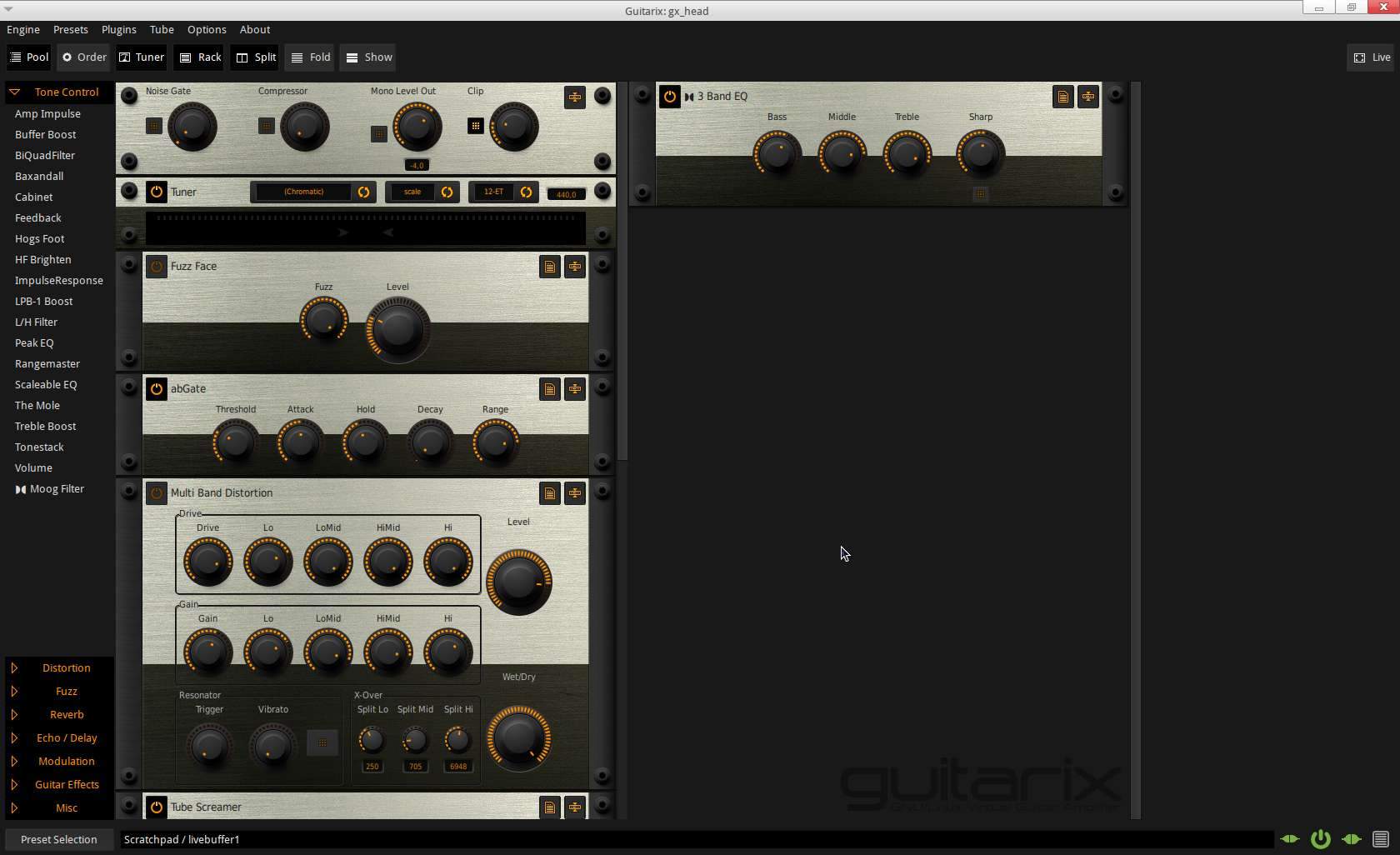Open preset list icon on Fuzz Face

click(x=549, y=267)
